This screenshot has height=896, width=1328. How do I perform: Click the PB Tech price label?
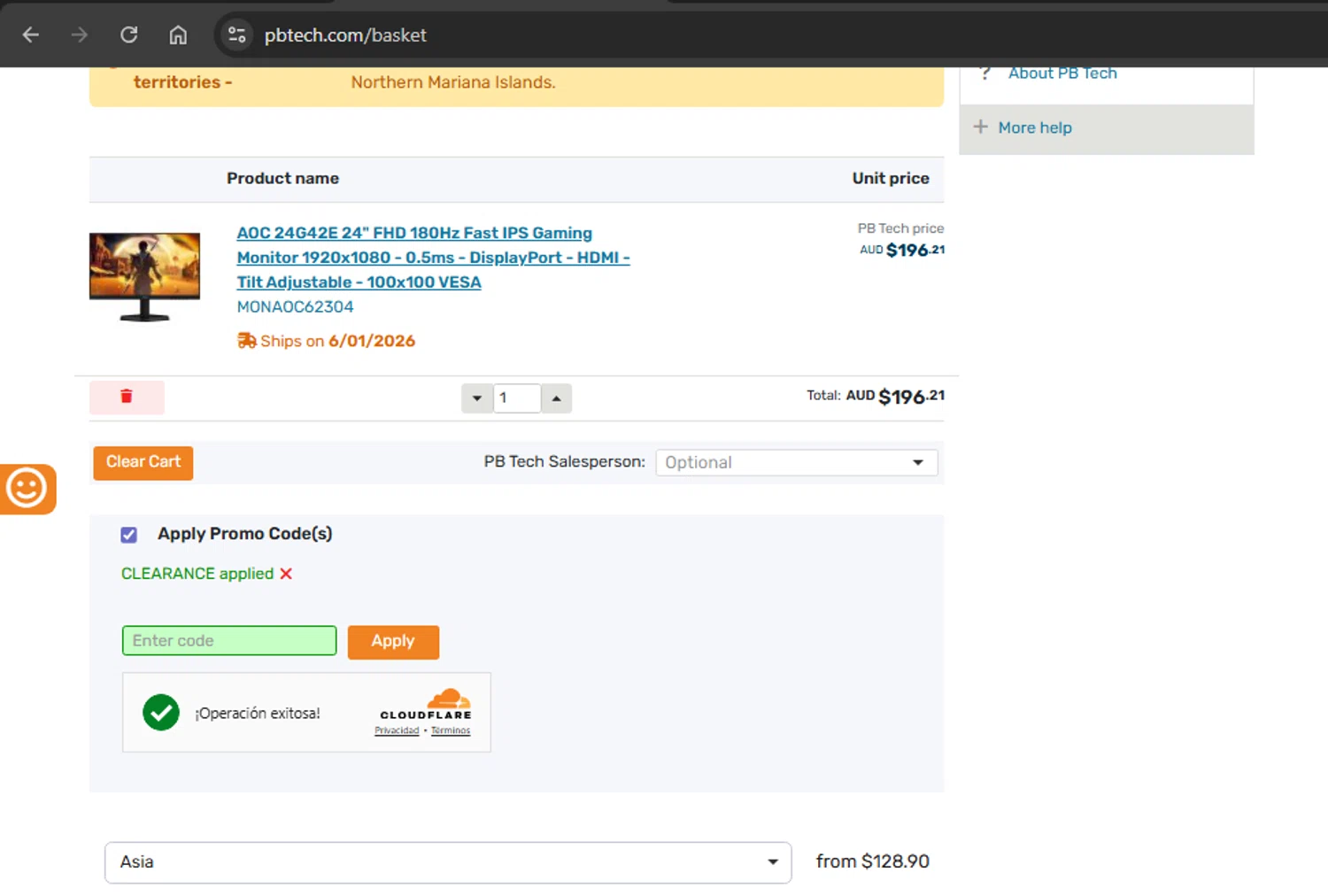tap(900, 228)
